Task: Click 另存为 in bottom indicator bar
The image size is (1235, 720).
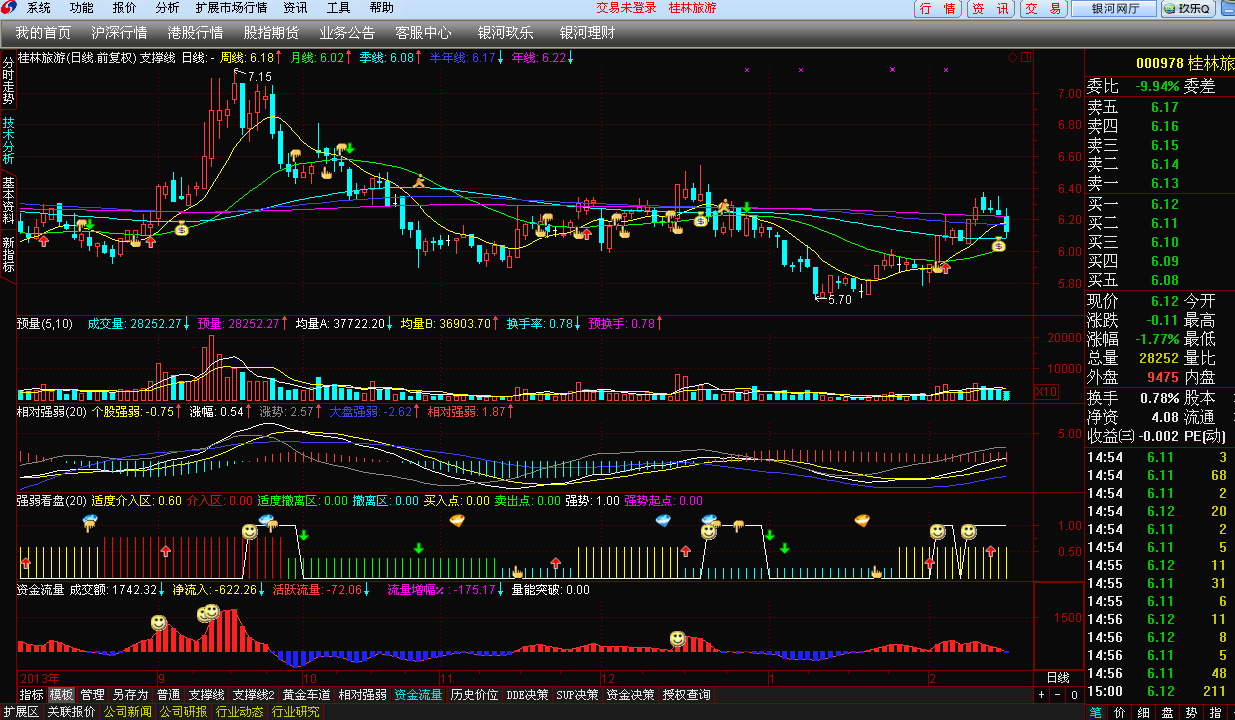Action: coord(130,694)
